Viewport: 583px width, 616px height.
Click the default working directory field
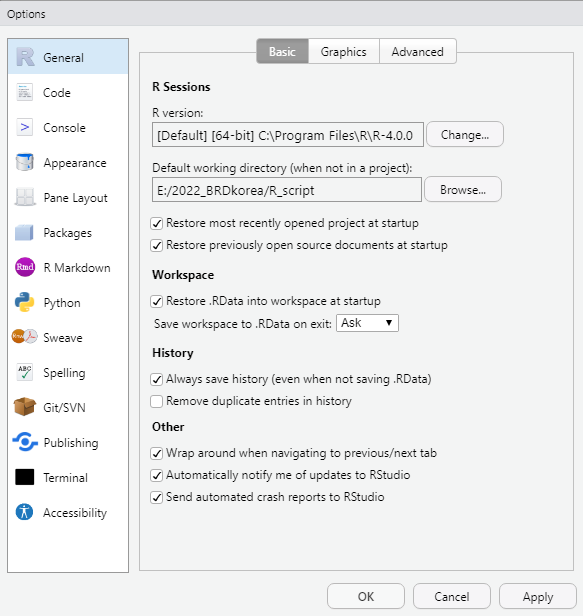coord(287,190)
